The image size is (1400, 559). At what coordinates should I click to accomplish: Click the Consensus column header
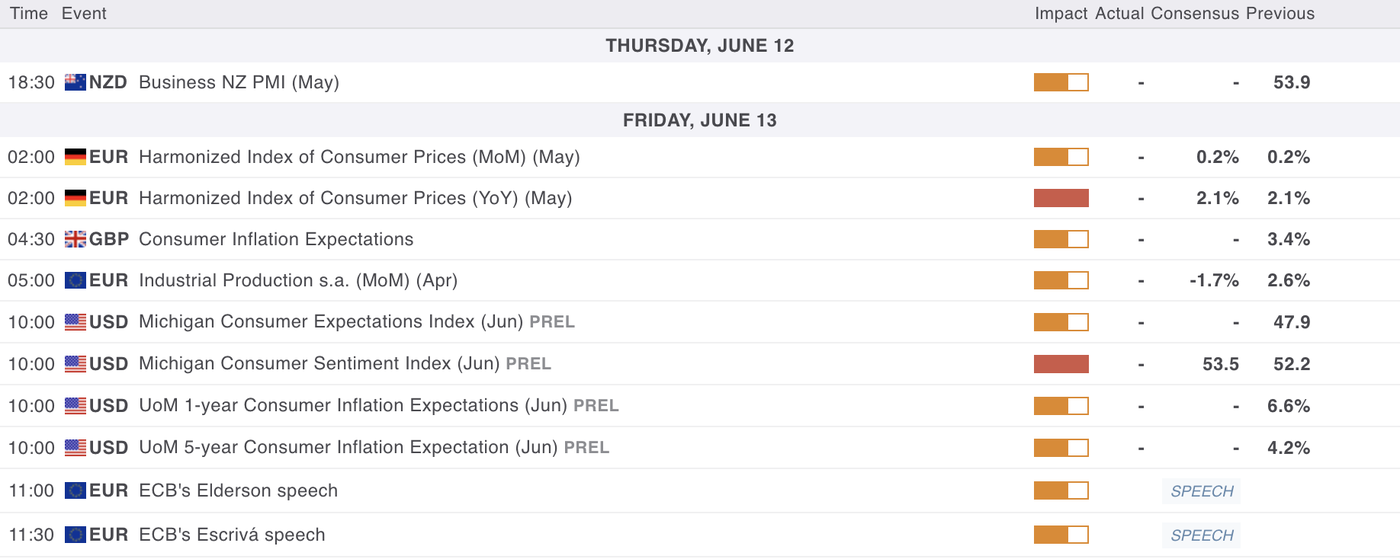click(1195, 13)
